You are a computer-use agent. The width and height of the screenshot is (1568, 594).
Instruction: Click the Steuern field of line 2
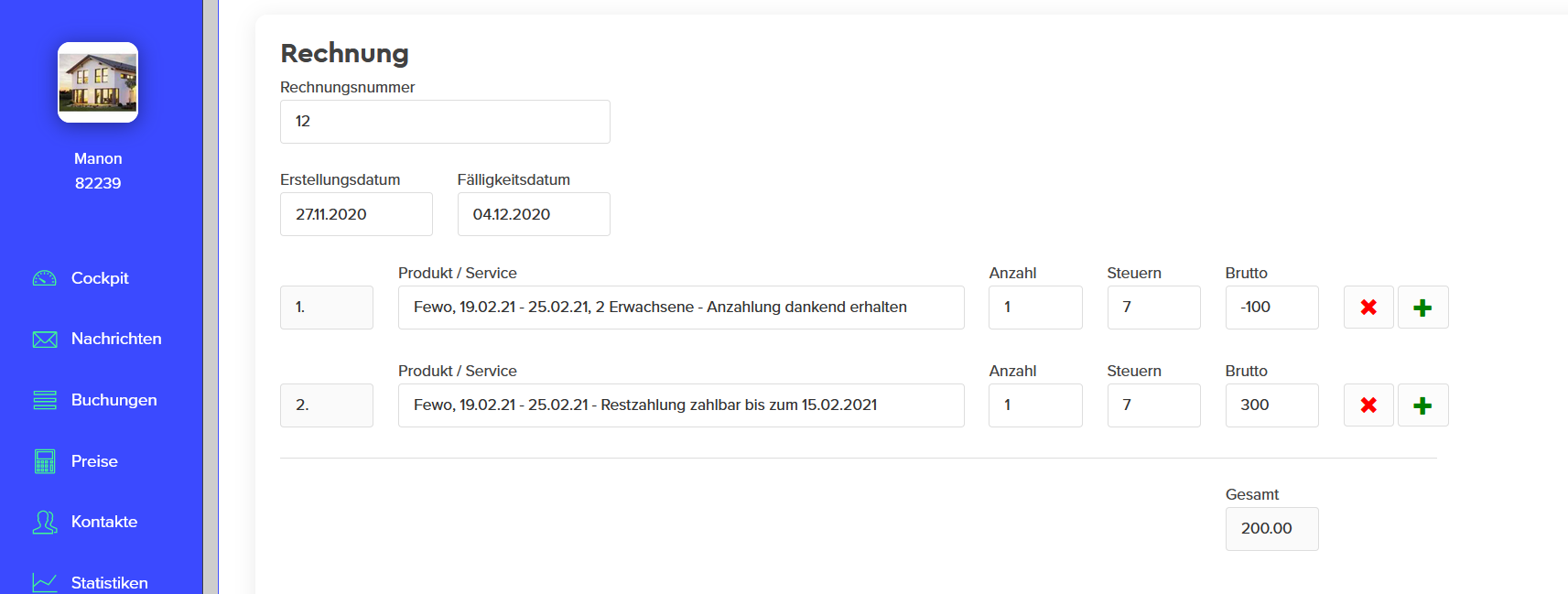[1153, 405]
